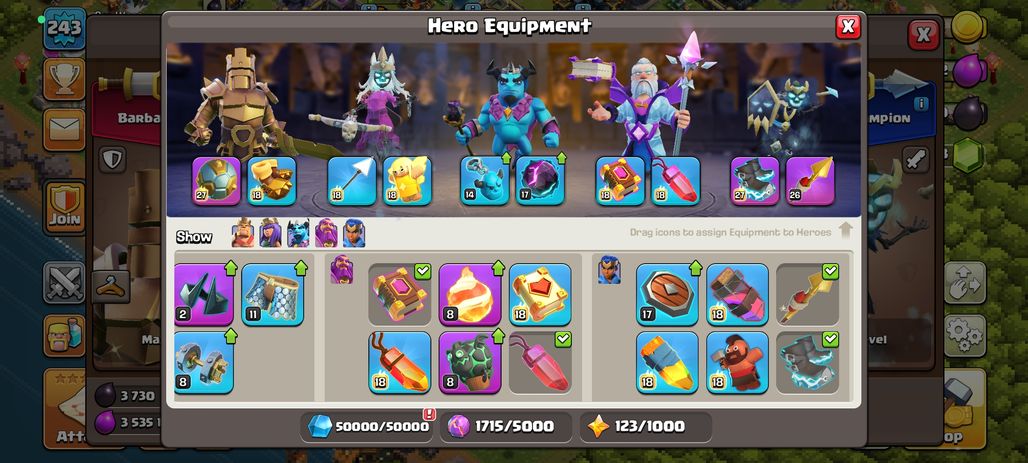
Task: Open the Minion Prince's equipped Dark Orb slot
Action: [x=540, y=181]
